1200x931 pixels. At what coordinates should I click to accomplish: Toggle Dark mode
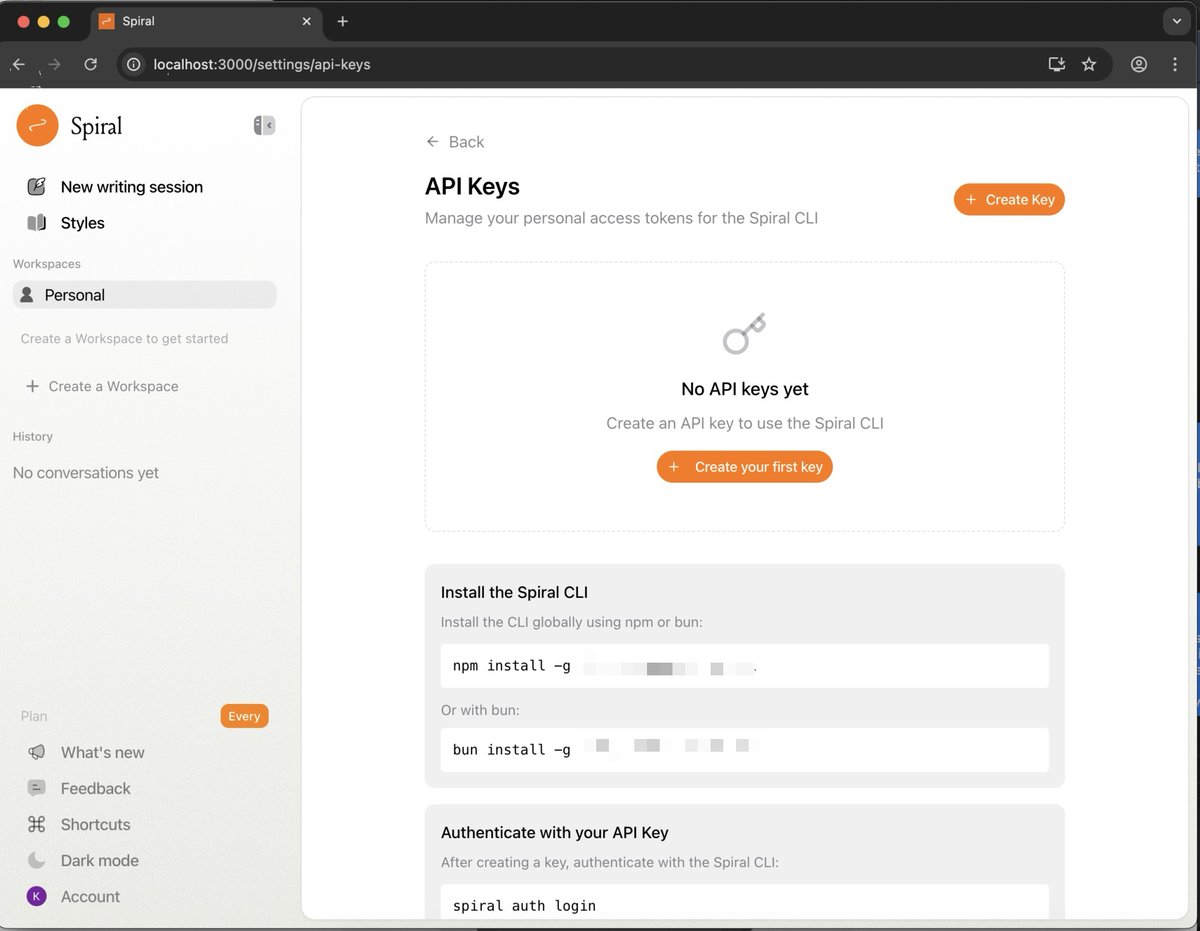(99, 861)
